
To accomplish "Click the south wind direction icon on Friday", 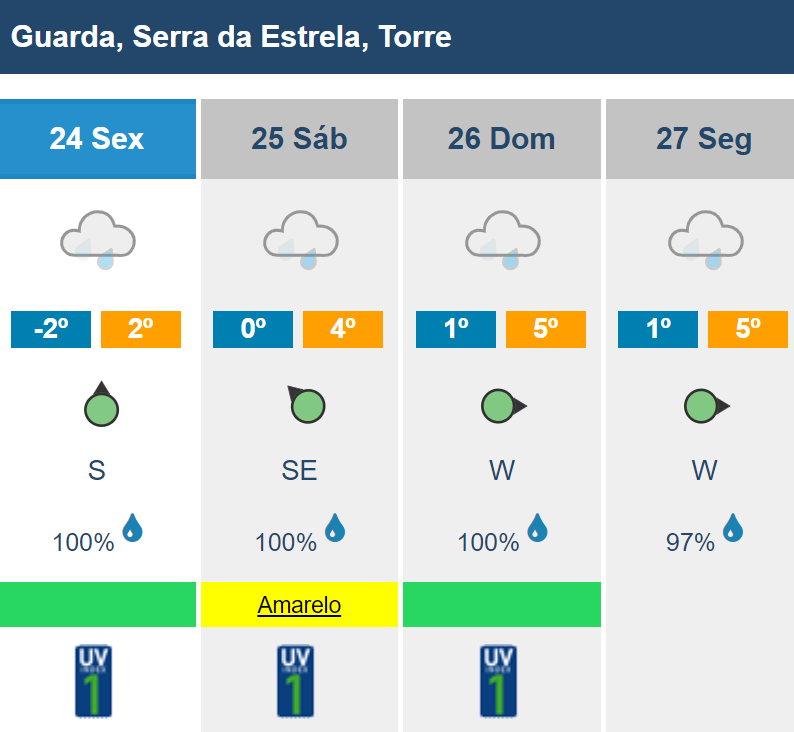I will 101,404.
